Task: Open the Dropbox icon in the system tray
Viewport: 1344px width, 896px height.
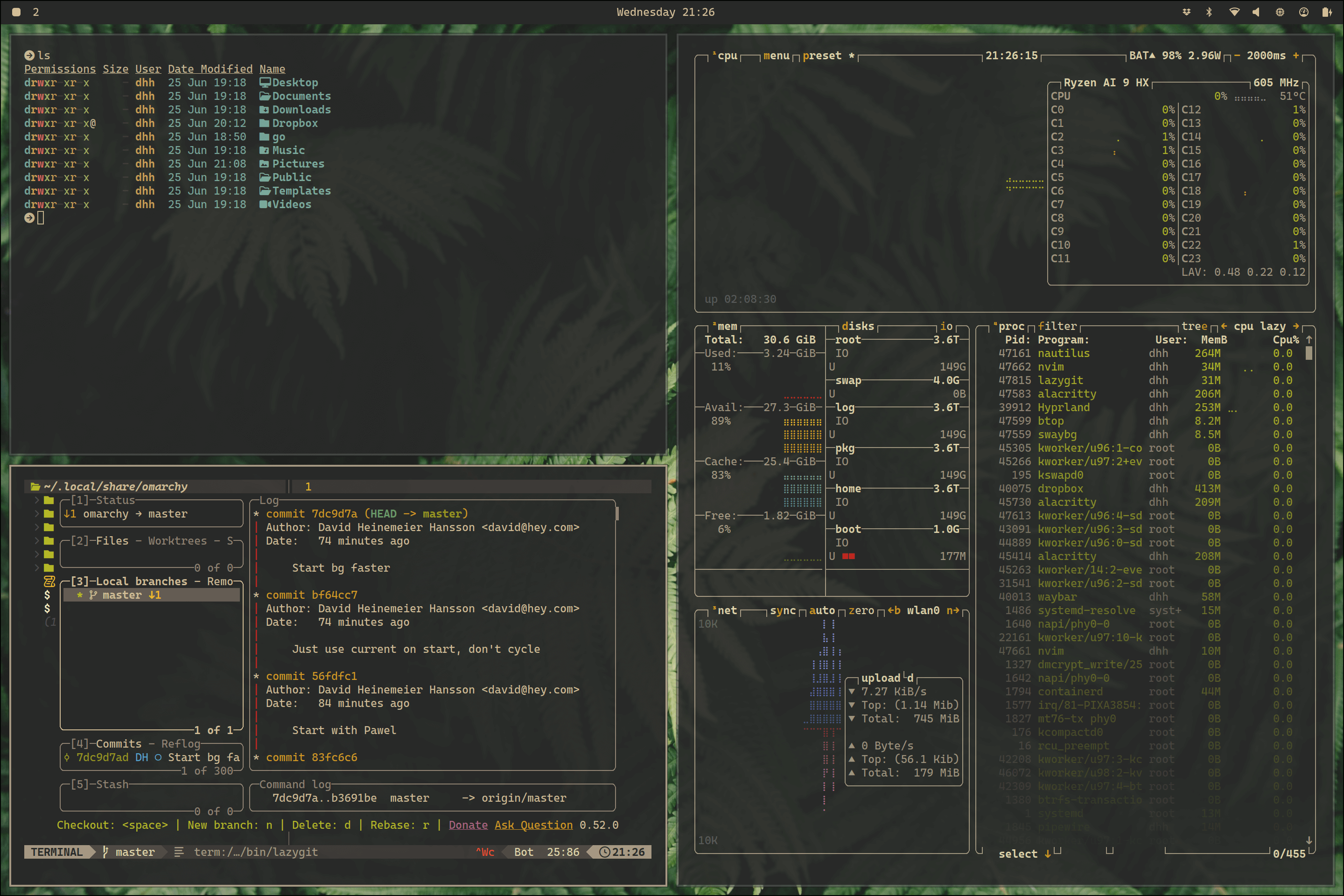Action: point(1187,12)
